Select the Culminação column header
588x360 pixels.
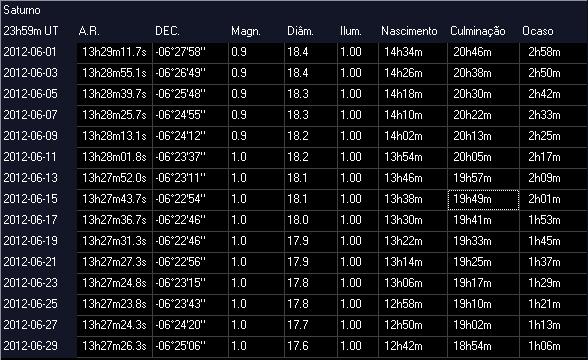coord(478,31)
